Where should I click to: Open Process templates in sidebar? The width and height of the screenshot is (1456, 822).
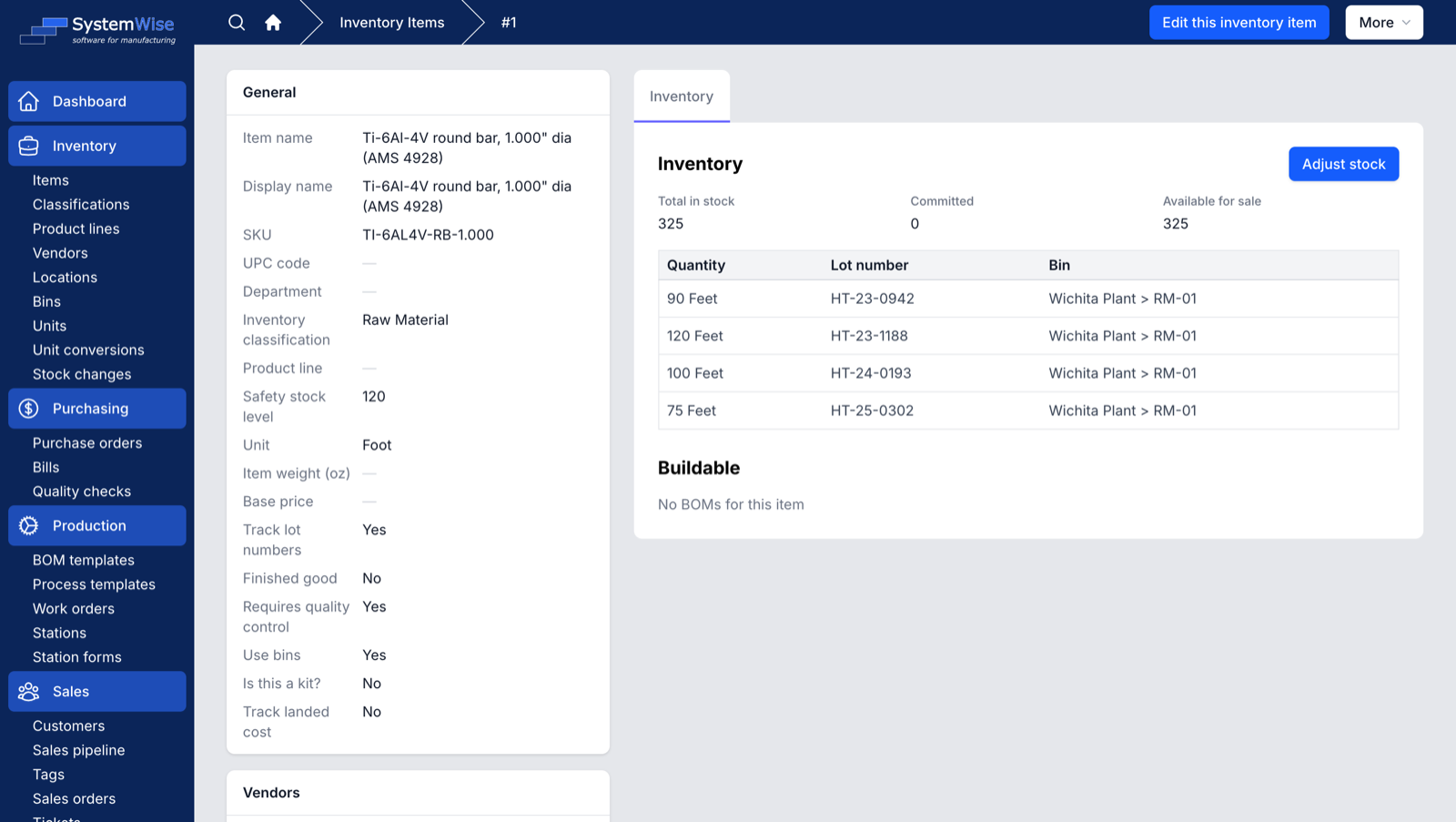click(x=94, y=584)
